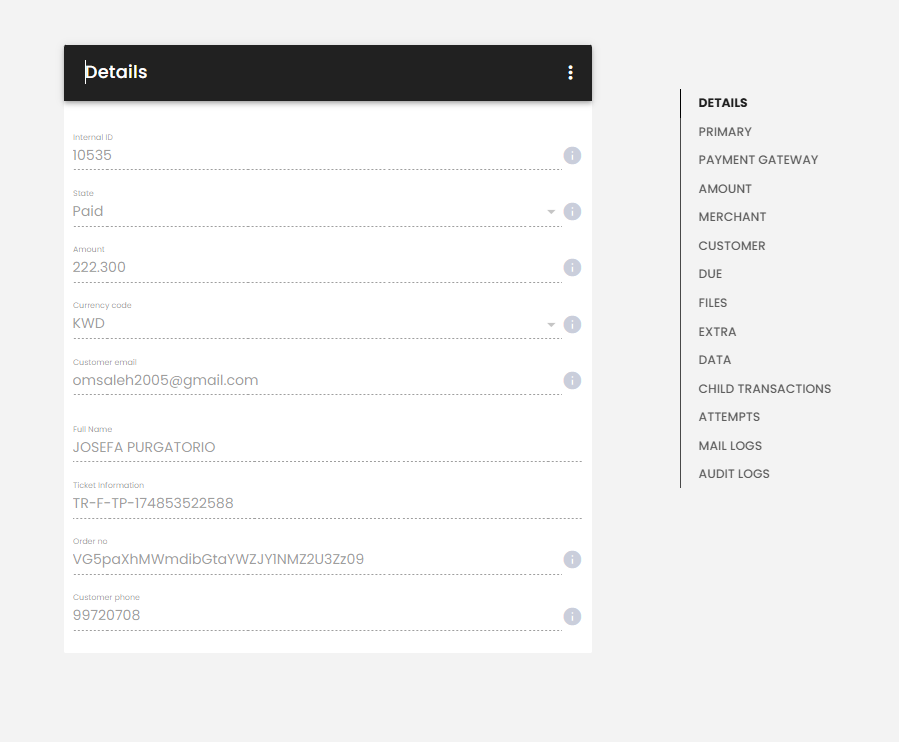The image size is (899, 742).
Task: Open the three-dot menu in Details header
Action: point(570,72)
